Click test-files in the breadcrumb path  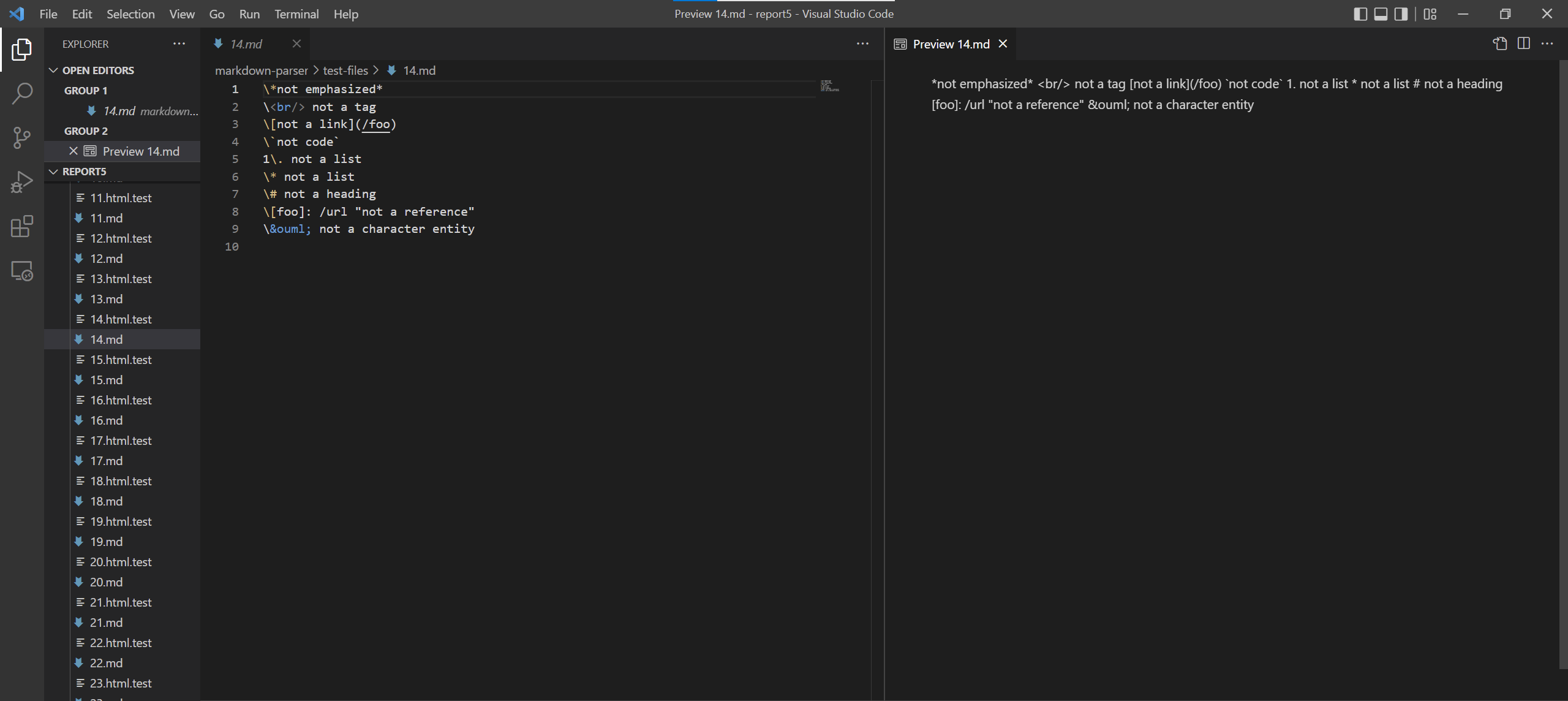pyautogui.click(x=345, y=70)
